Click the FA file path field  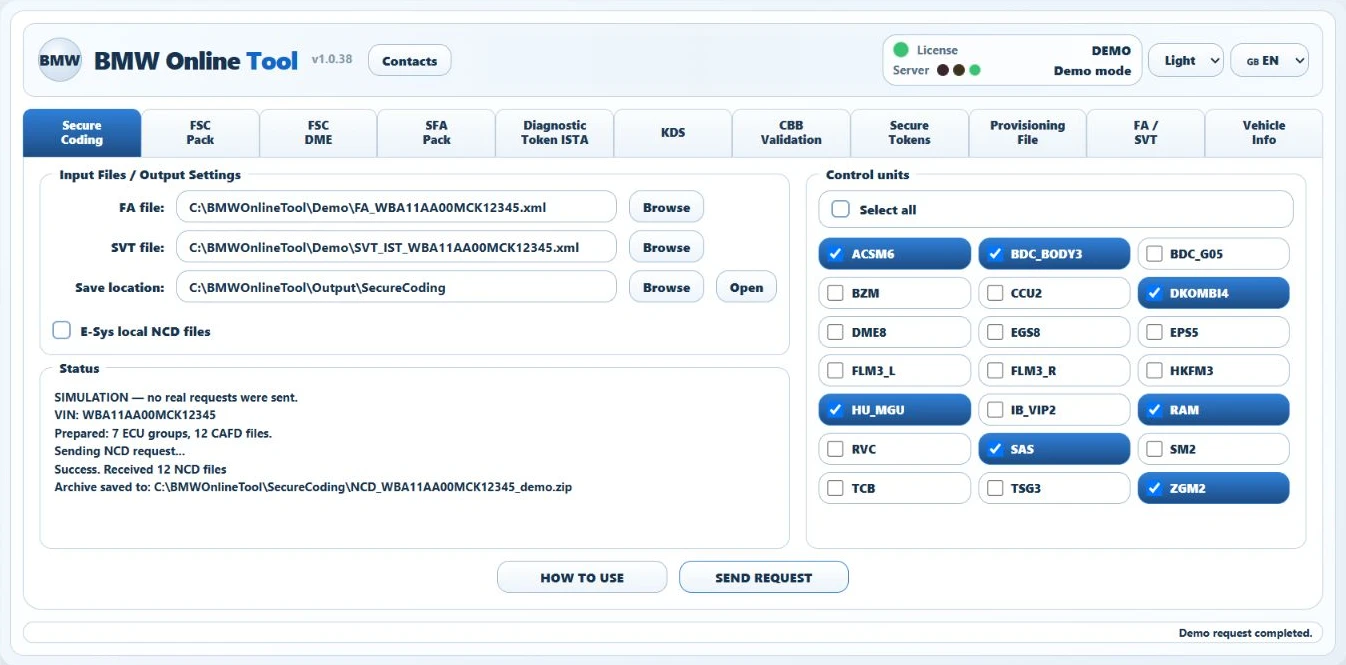coord(397,207)
